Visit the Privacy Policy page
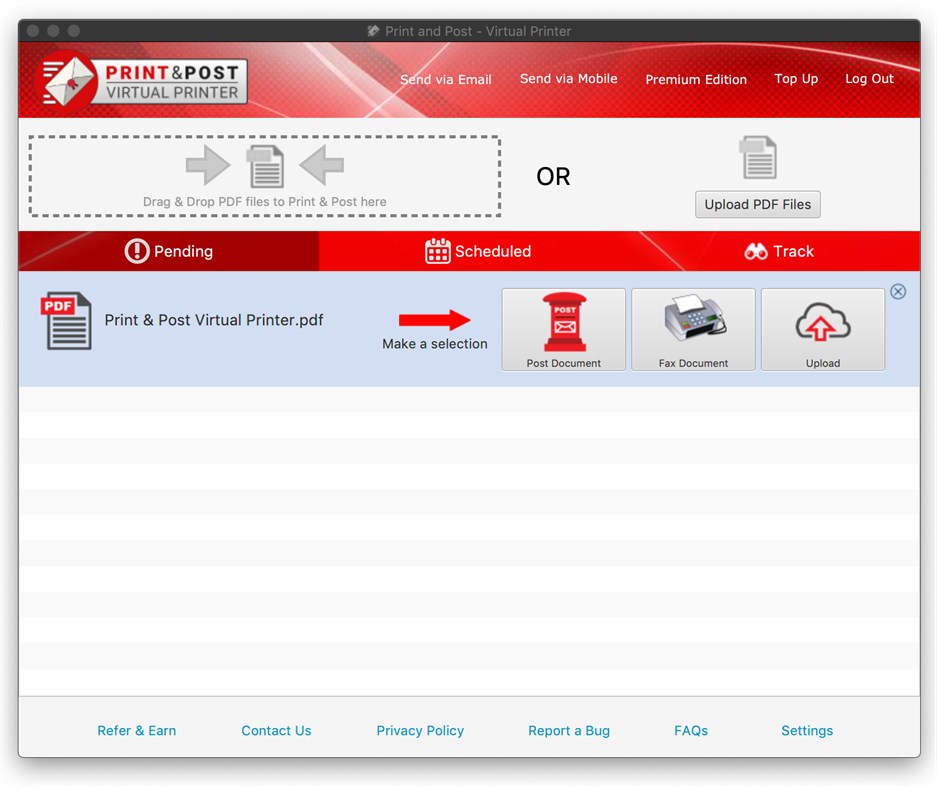The height and width of the screenshot is (787, 937). point(419,731)
